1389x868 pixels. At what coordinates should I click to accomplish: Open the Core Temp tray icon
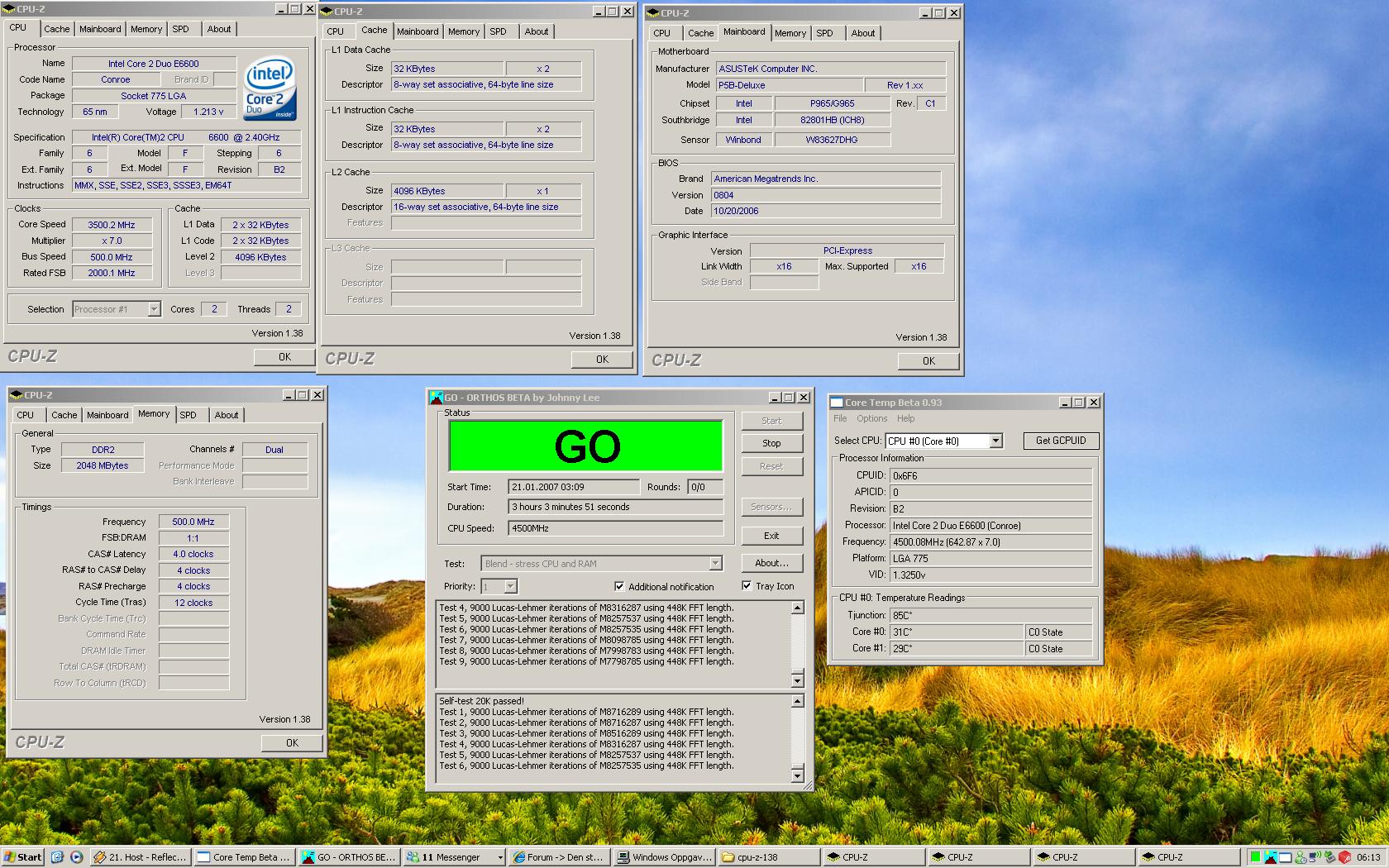point(1285,857)
